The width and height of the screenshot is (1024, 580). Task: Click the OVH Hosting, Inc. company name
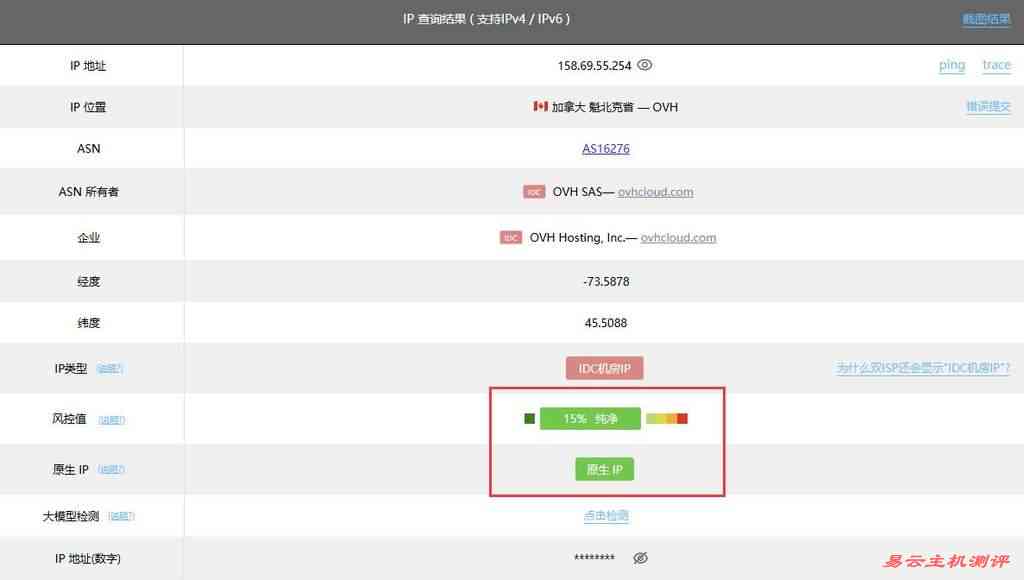click(577, 238)
